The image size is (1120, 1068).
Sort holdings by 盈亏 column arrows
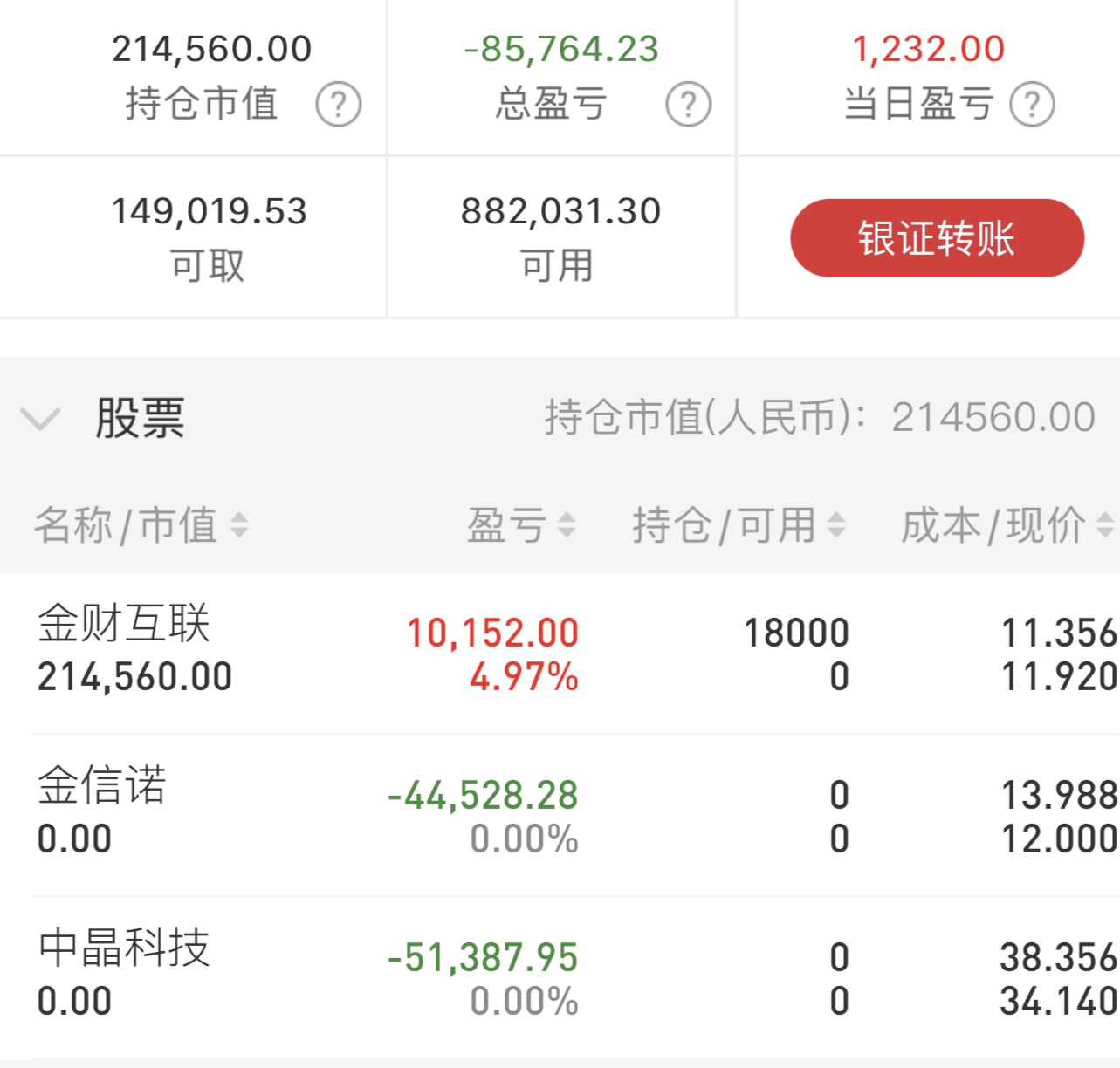tap(567, 525)
